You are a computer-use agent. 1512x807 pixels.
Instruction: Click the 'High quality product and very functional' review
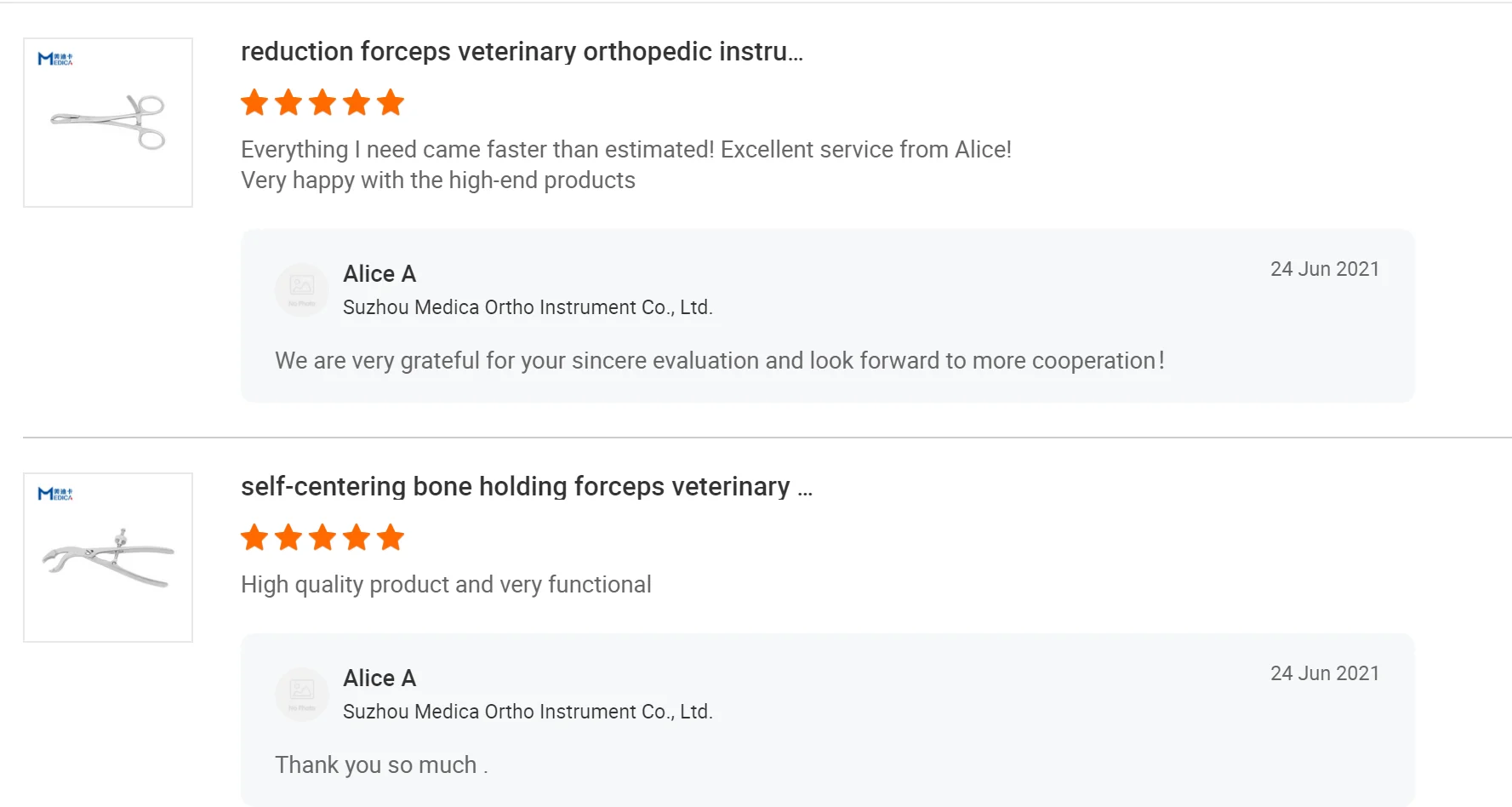(x=446, y=585)
